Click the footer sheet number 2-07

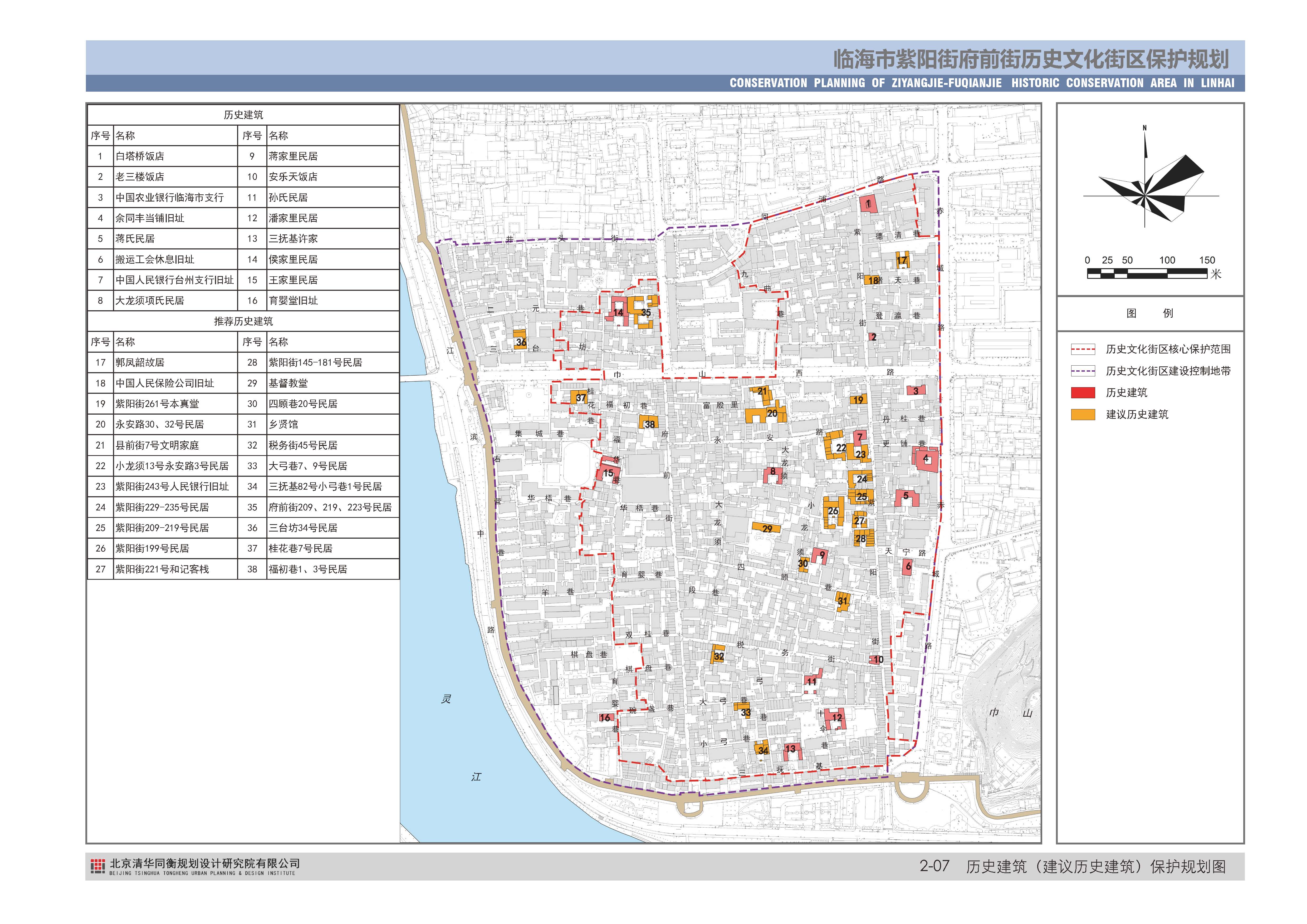click(934, 866)
